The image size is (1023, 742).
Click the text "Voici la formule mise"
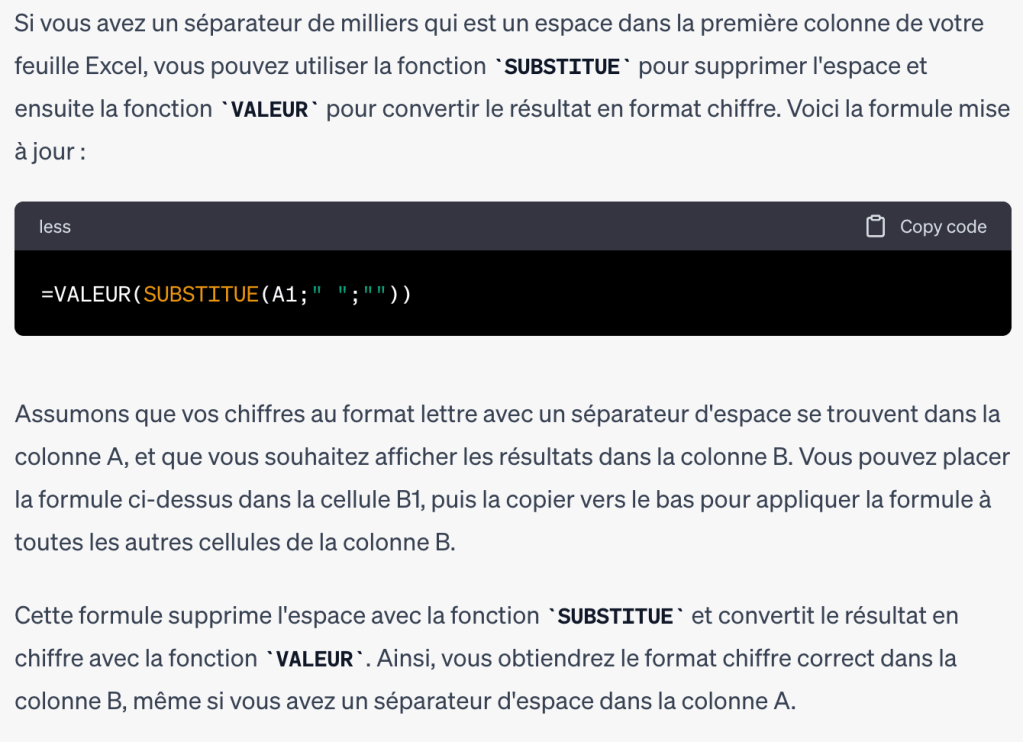(899, 109)
